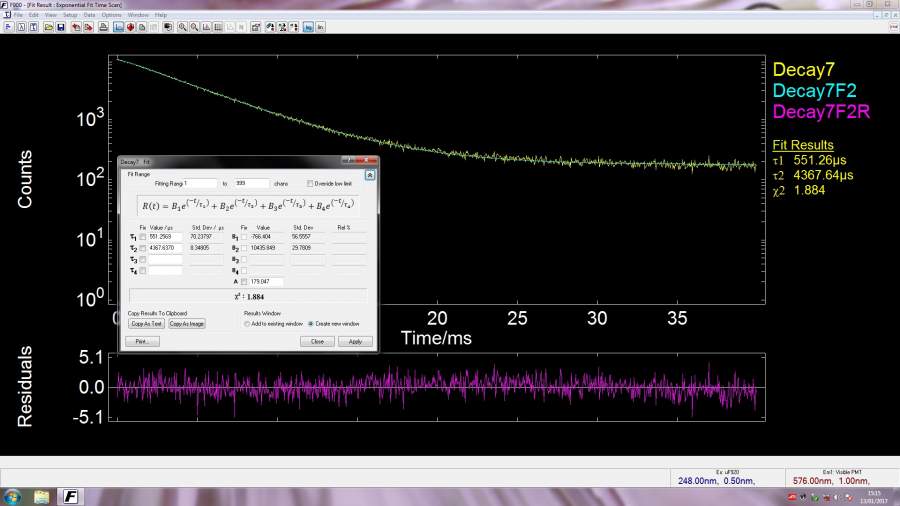The image size is (900, 506).
Task: Open the Options menu
Action: coord(112,15)
